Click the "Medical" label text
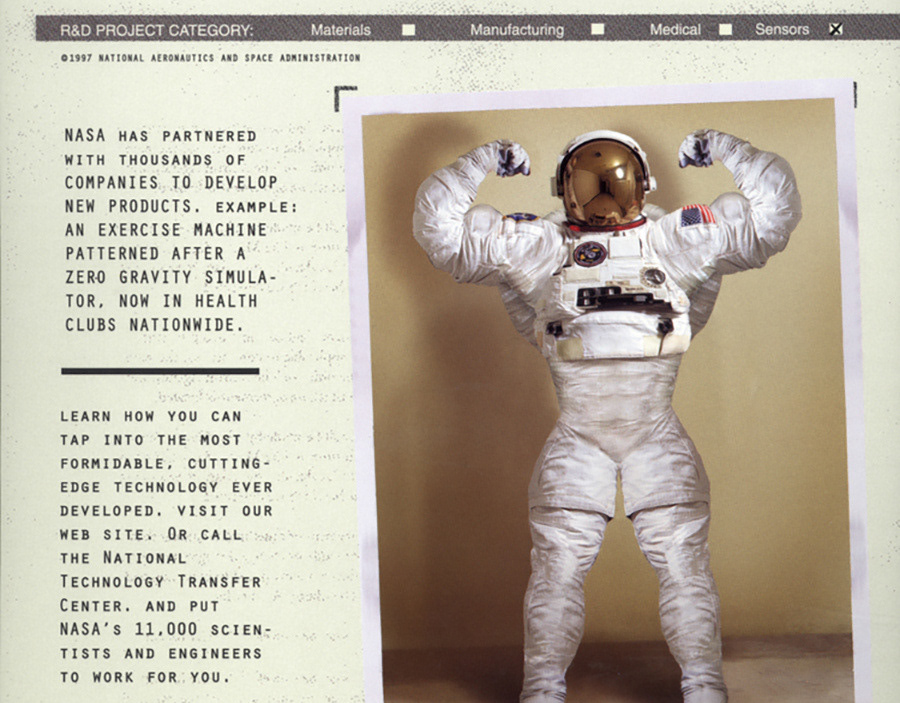Viewport: 900px width, 703px height. [675, 29]
